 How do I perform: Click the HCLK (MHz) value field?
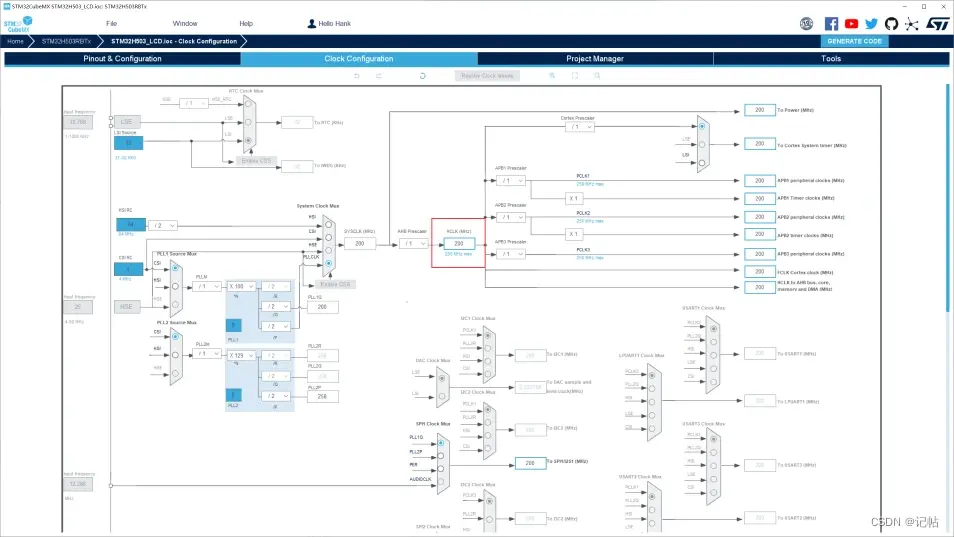pyautogui.click(x=459, y=243)
